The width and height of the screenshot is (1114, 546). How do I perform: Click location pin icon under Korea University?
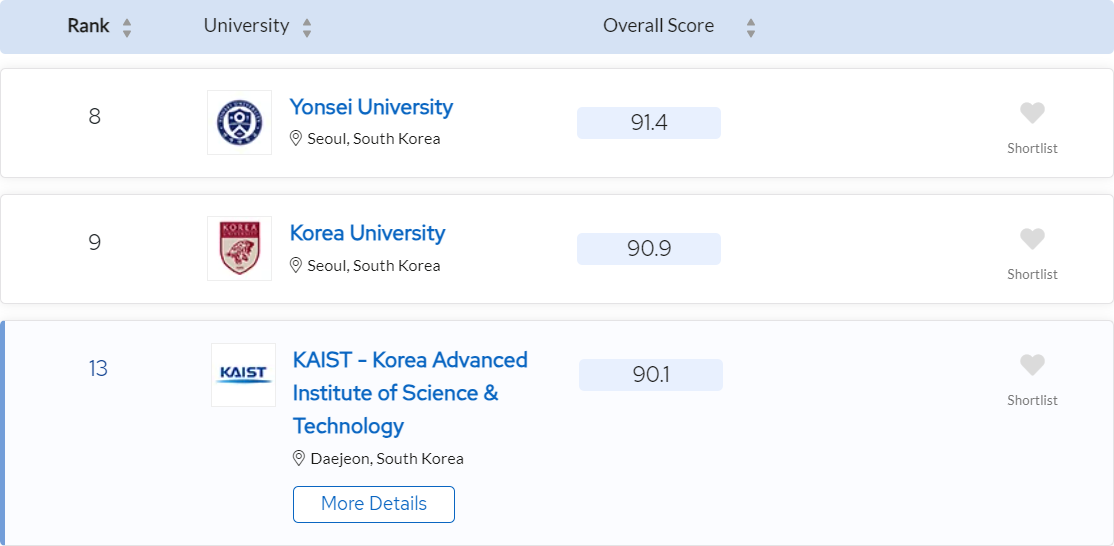coord(296,265)
